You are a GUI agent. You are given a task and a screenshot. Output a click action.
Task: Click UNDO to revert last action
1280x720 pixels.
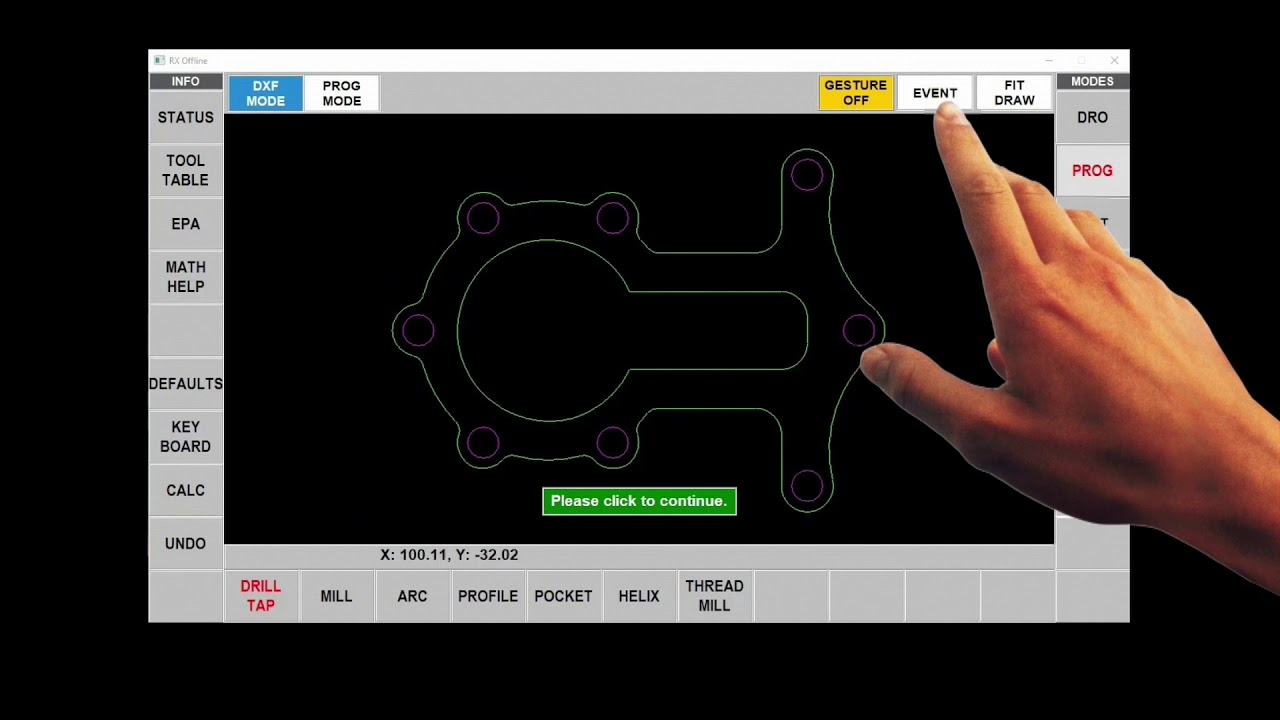(x=186, y=543)
